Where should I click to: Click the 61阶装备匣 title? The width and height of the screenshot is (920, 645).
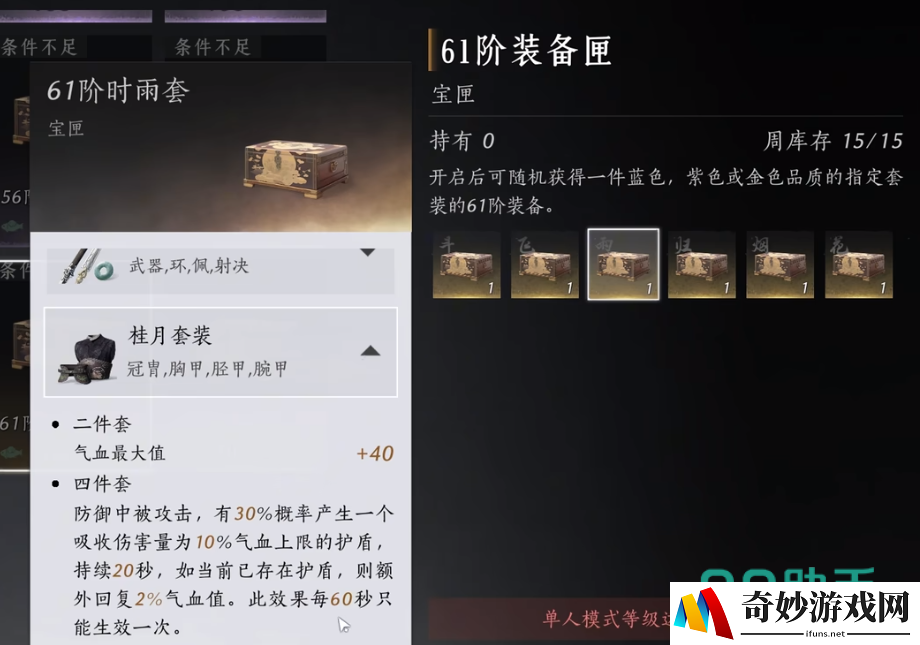coord(526,50)
